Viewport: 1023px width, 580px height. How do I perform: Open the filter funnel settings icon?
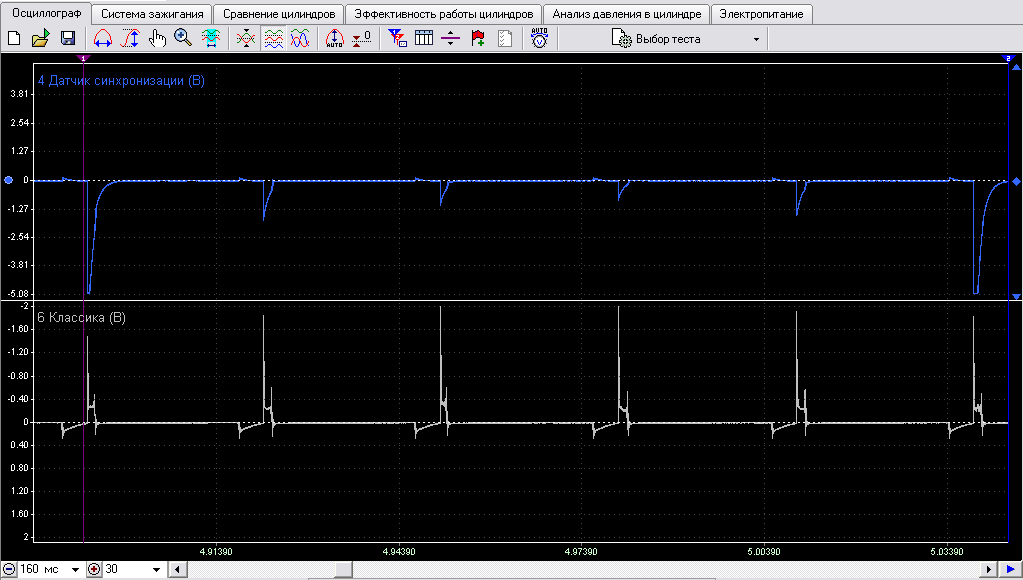tap(397, 39)
